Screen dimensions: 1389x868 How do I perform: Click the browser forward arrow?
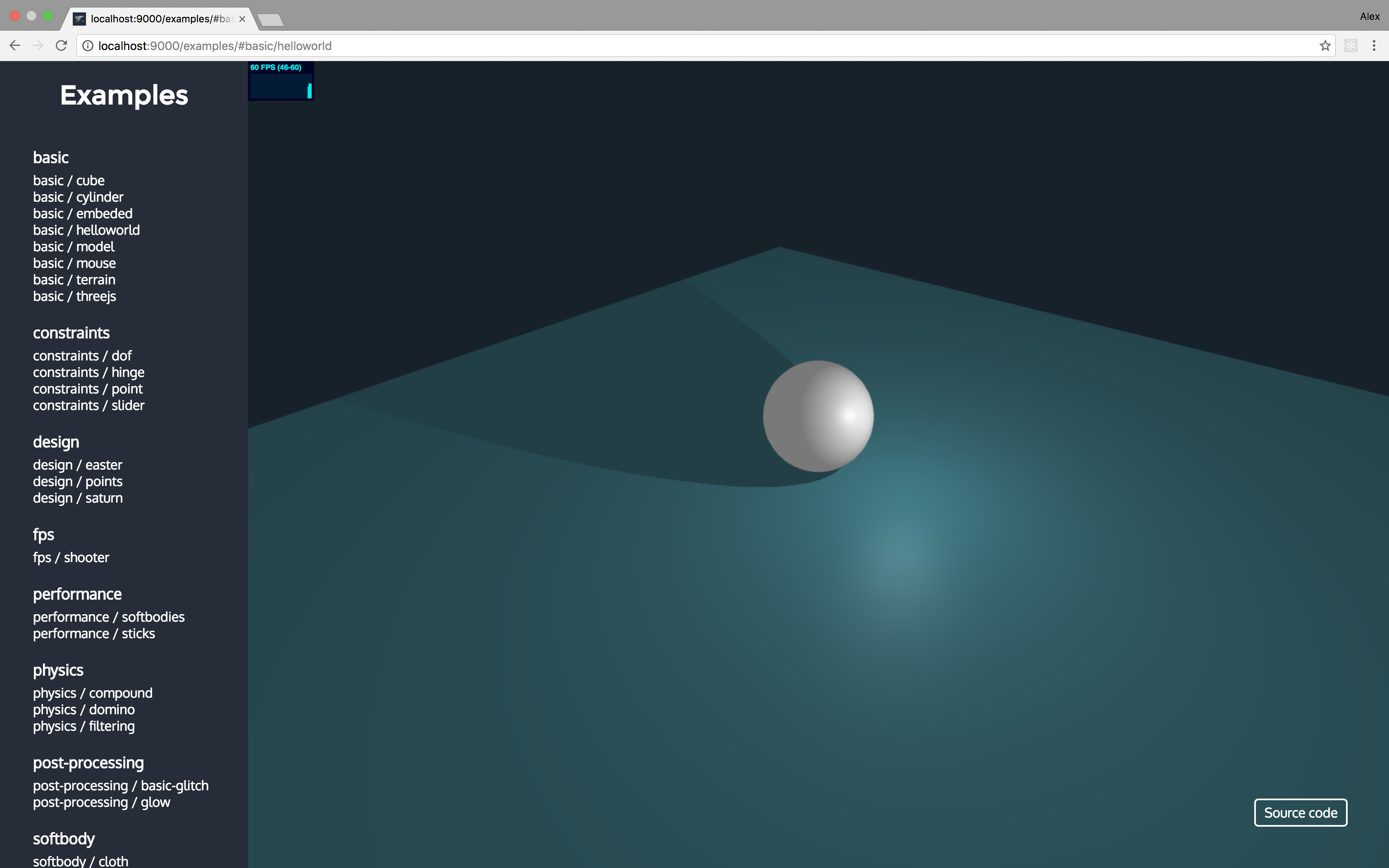click(38, 46)
